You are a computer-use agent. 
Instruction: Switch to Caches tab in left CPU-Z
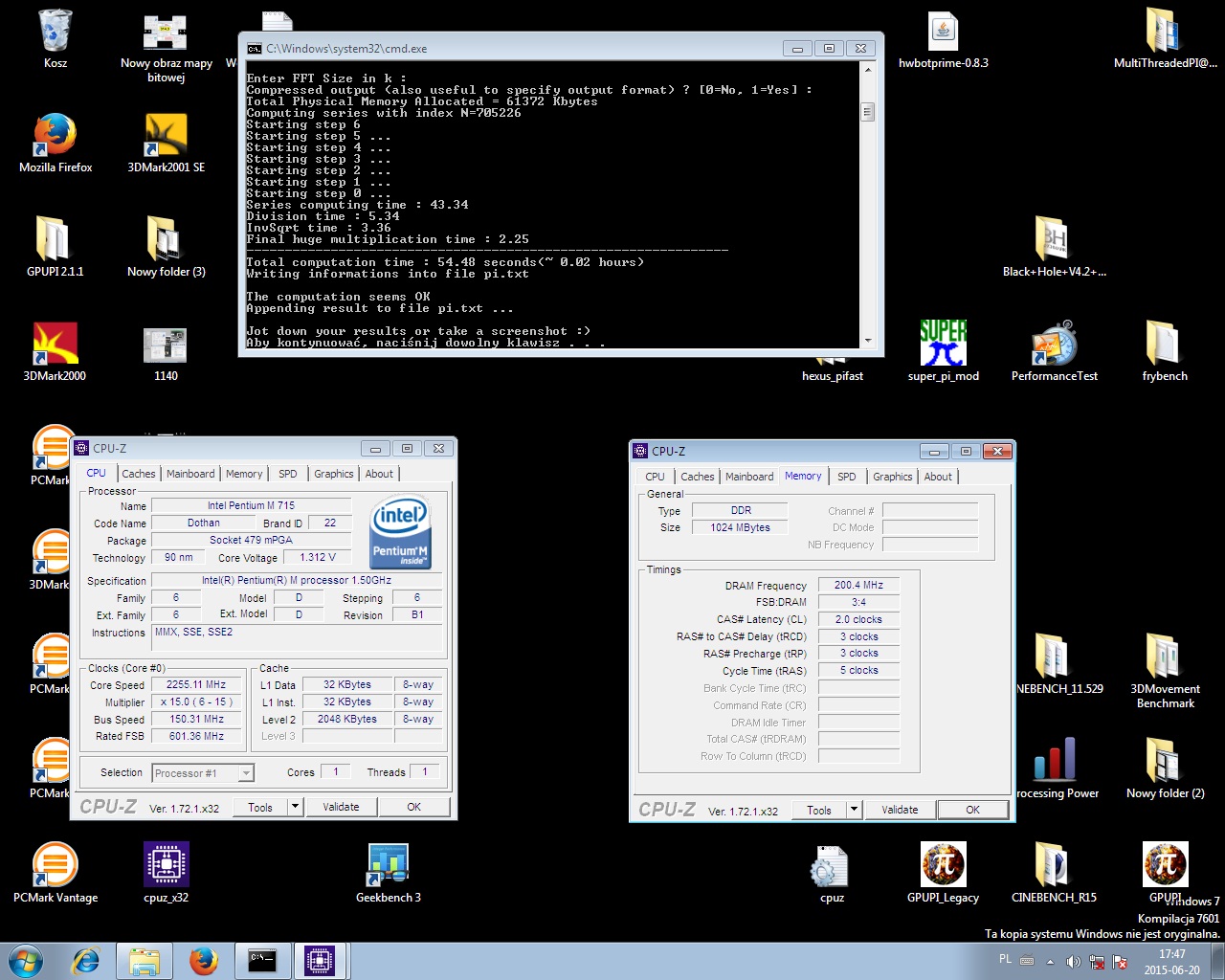click(138, 474)
